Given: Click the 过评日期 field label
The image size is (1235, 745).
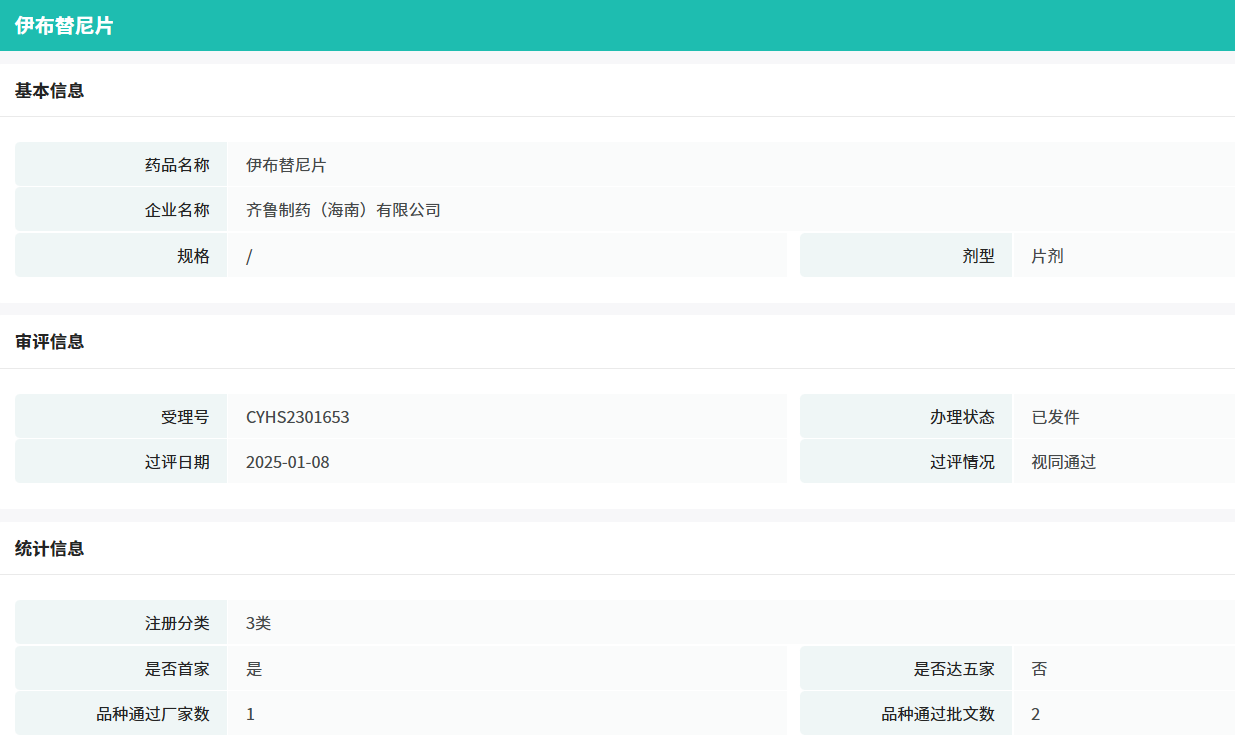Looking at the screenshot, I should [177, 462].
